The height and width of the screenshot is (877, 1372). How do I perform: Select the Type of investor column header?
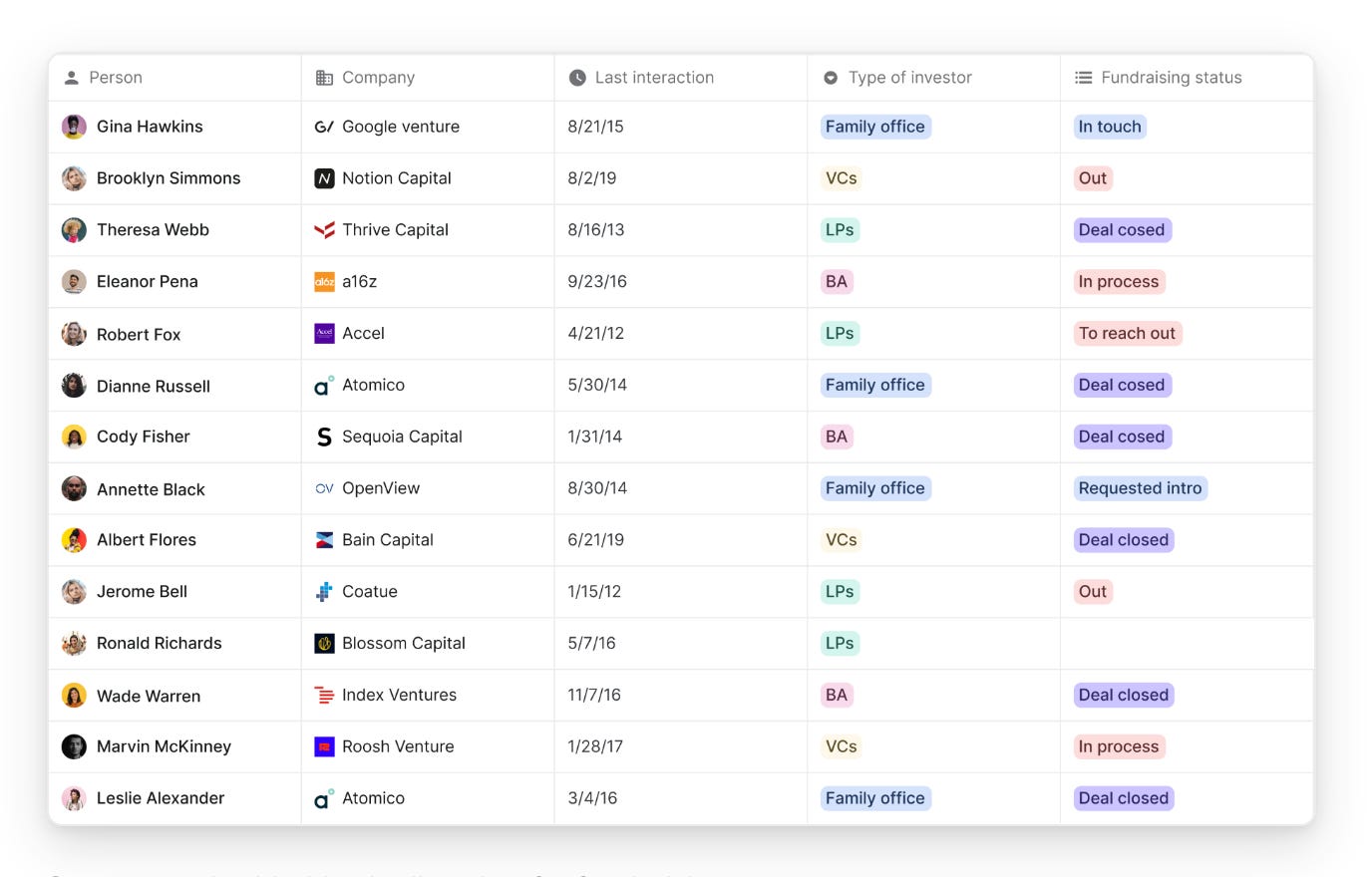pyautogui.click(x=933, y=78)
